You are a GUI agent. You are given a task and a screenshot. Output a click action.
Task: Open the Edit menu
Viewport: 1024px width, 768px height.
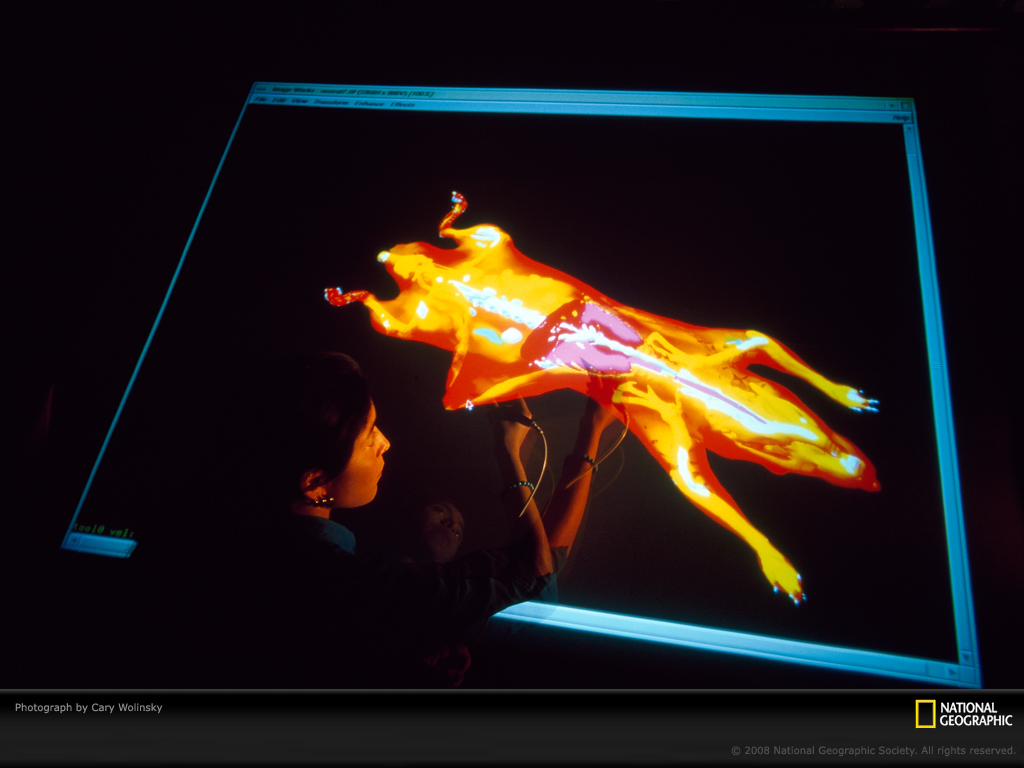point(279,100)
